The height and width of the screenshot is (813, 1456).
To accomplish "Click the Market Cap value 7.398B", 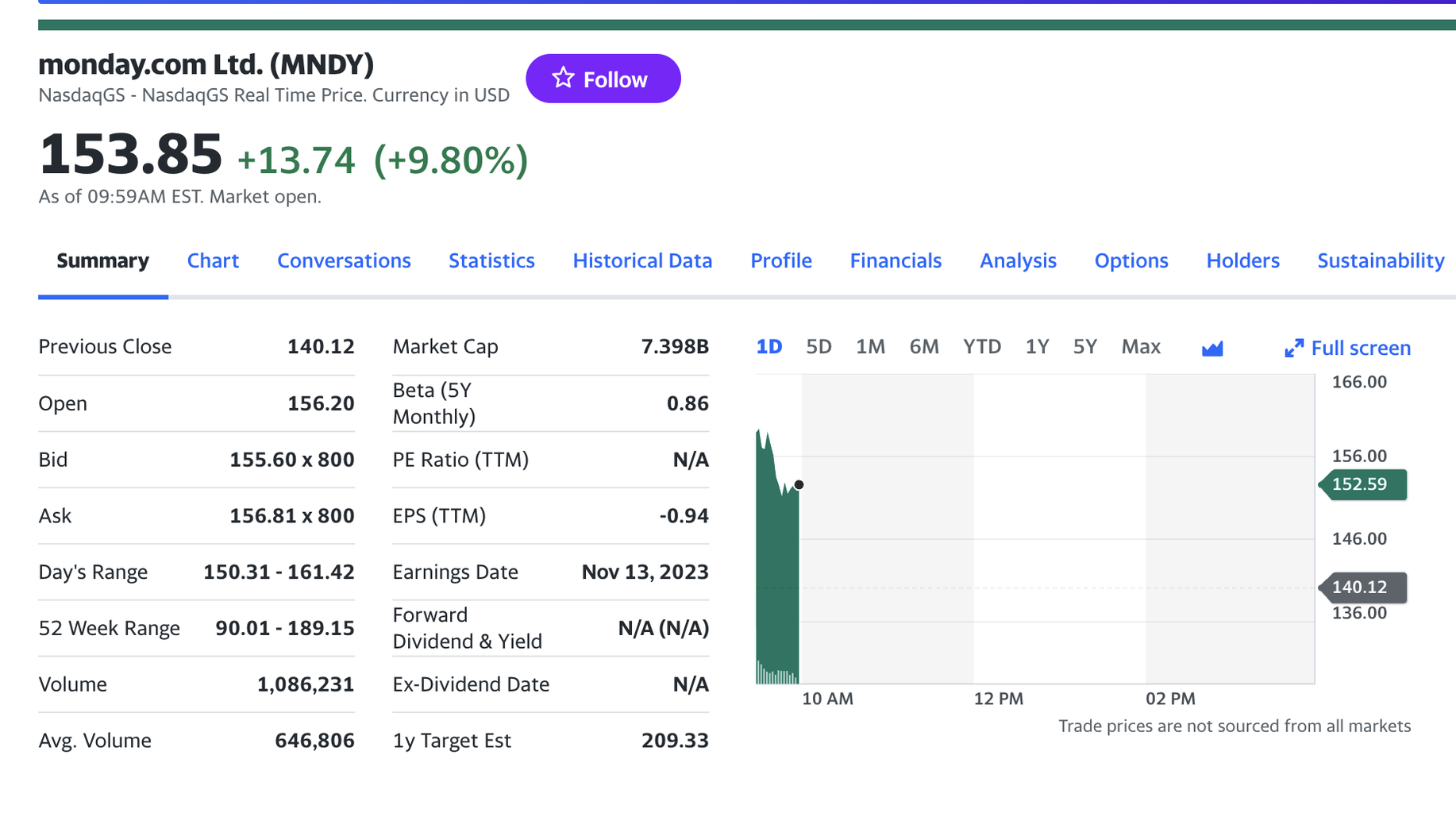I will click(675, 346).
